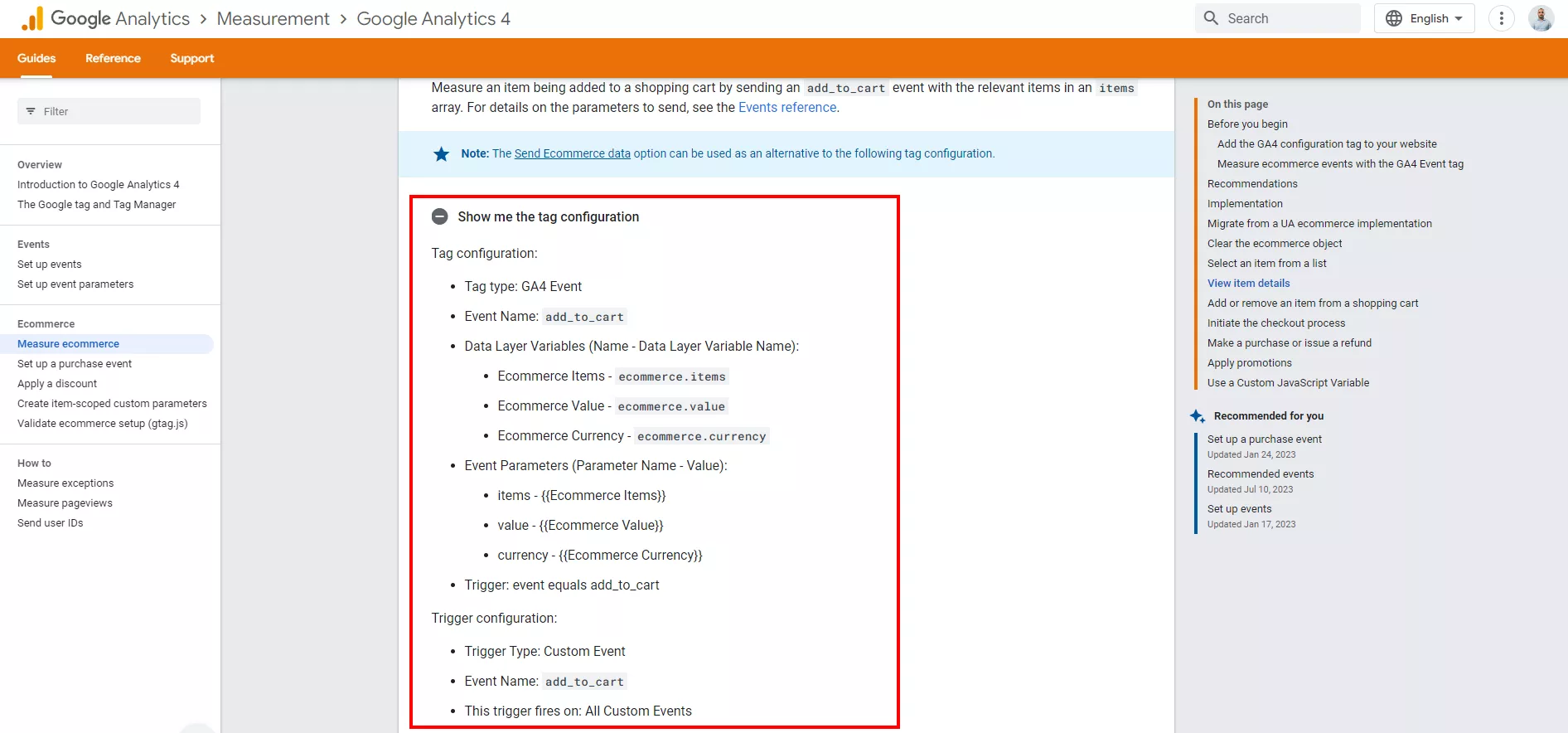Click the globe language icon
This screenshot has width=1568, height=733.
coord(1394,18)
